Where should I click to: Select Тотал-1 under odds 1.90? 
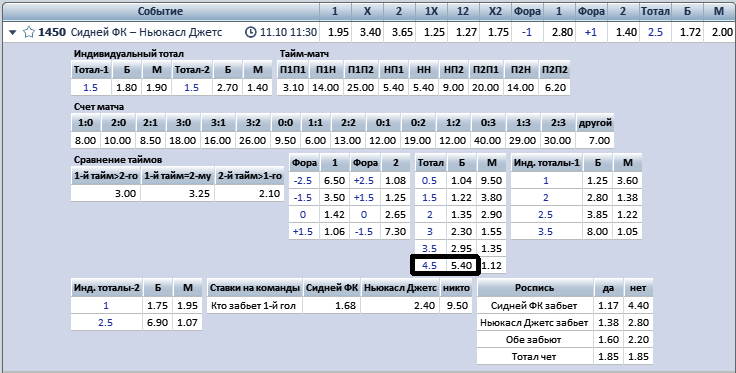(x=157, y=87)
